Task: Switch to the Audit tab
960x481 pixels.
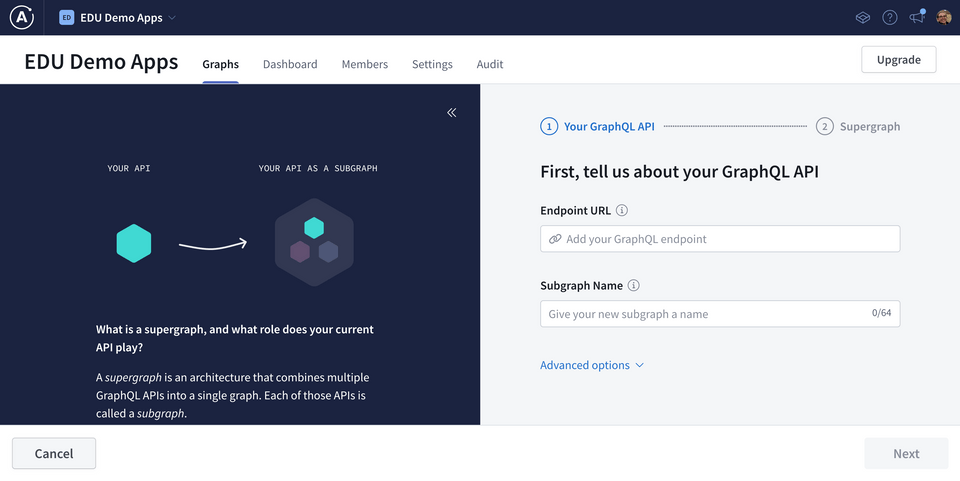Action: pos(490,64)
